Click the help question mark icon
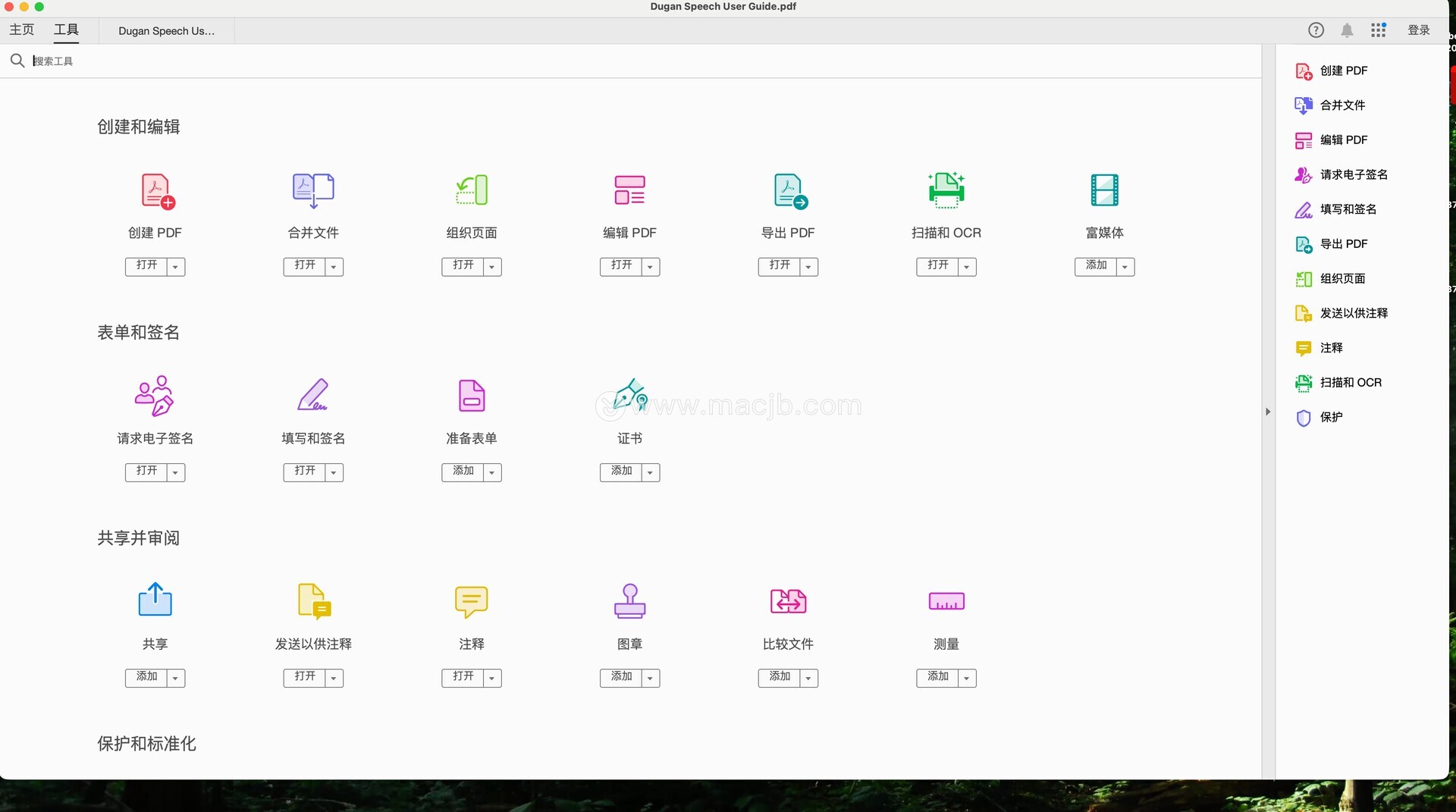1456x812 pixels. tap(1316, 30)
